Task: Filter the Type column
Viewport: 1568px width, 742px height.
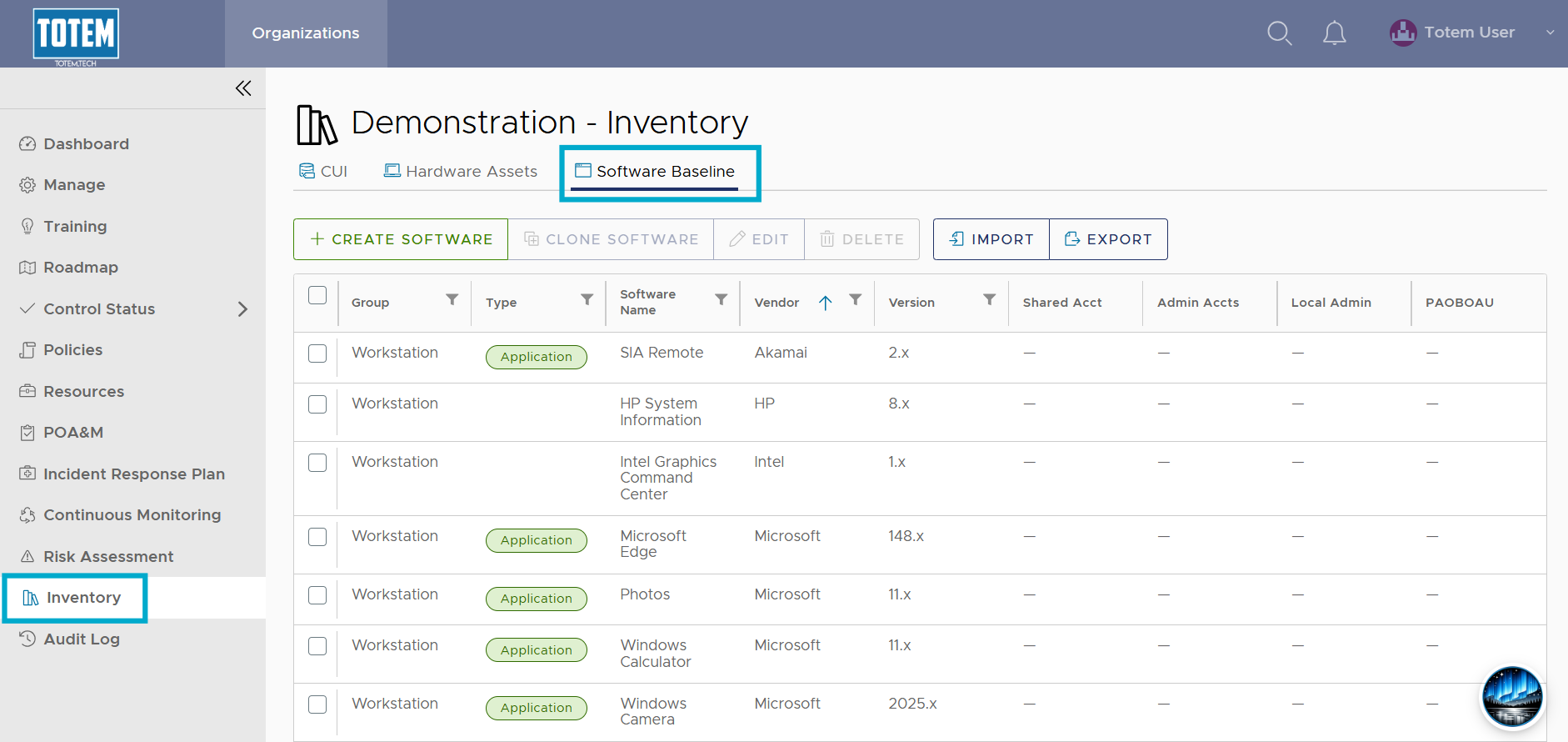Action: click(x=587, y=299)
